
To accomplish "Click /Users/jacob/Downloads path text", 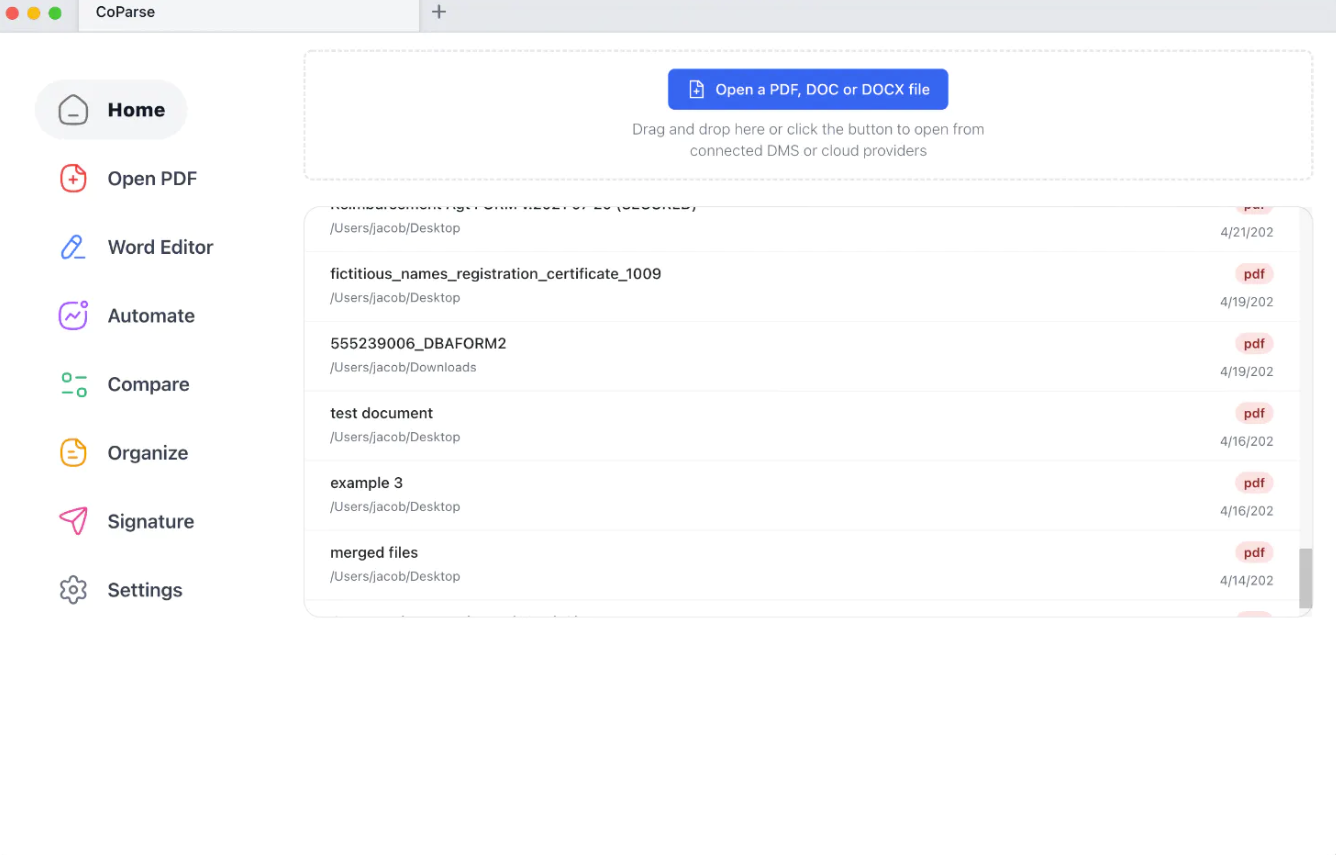I will [403, 367].
